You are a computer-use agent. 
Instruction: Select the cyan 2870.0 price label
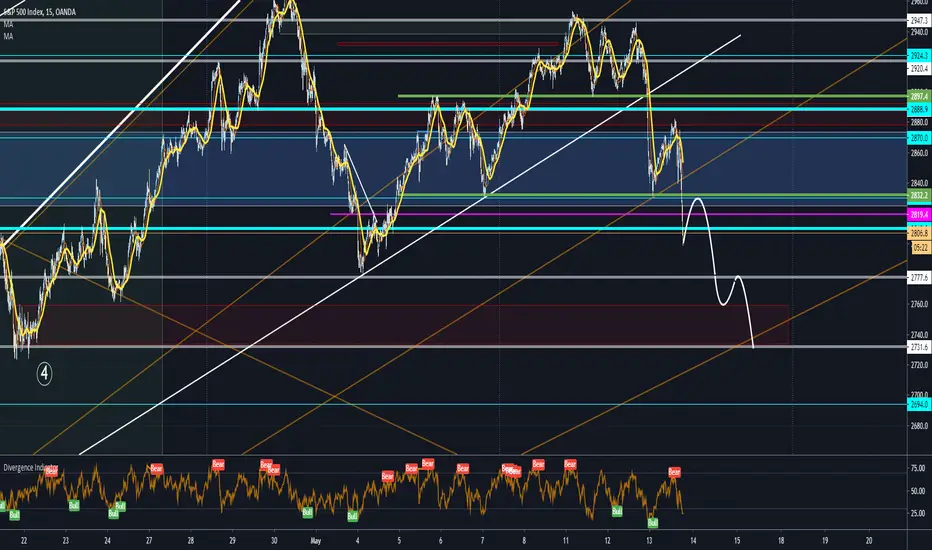pos(919,138)
